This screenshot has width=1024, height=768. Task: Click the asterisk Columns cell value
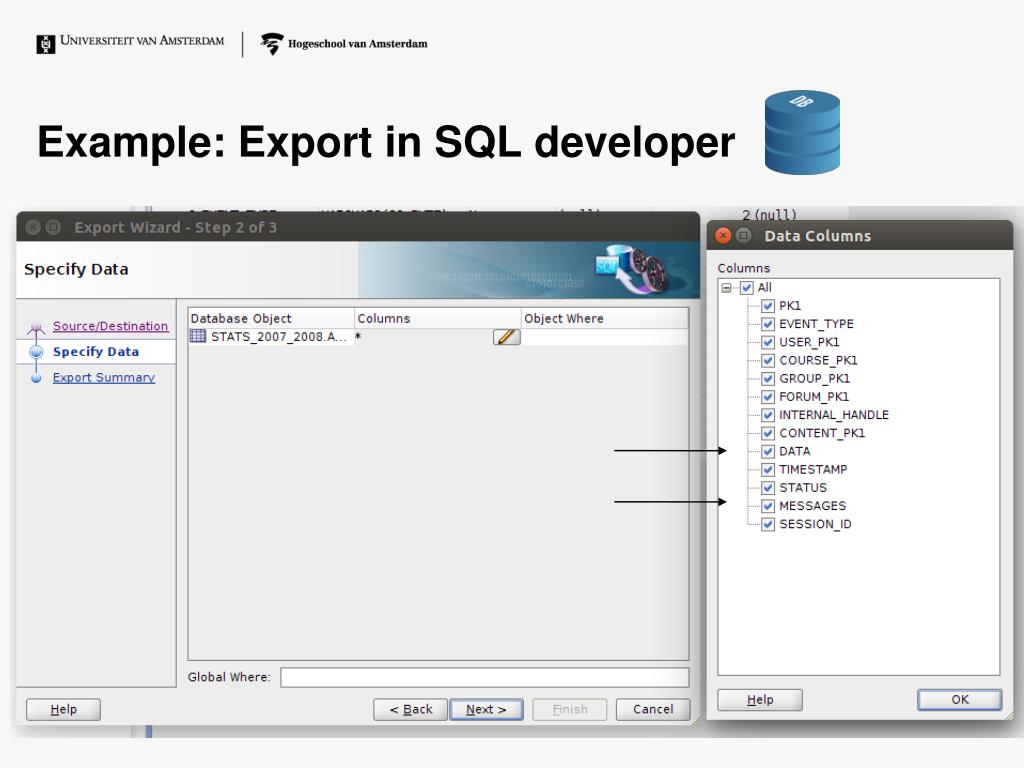coord(358,336)
